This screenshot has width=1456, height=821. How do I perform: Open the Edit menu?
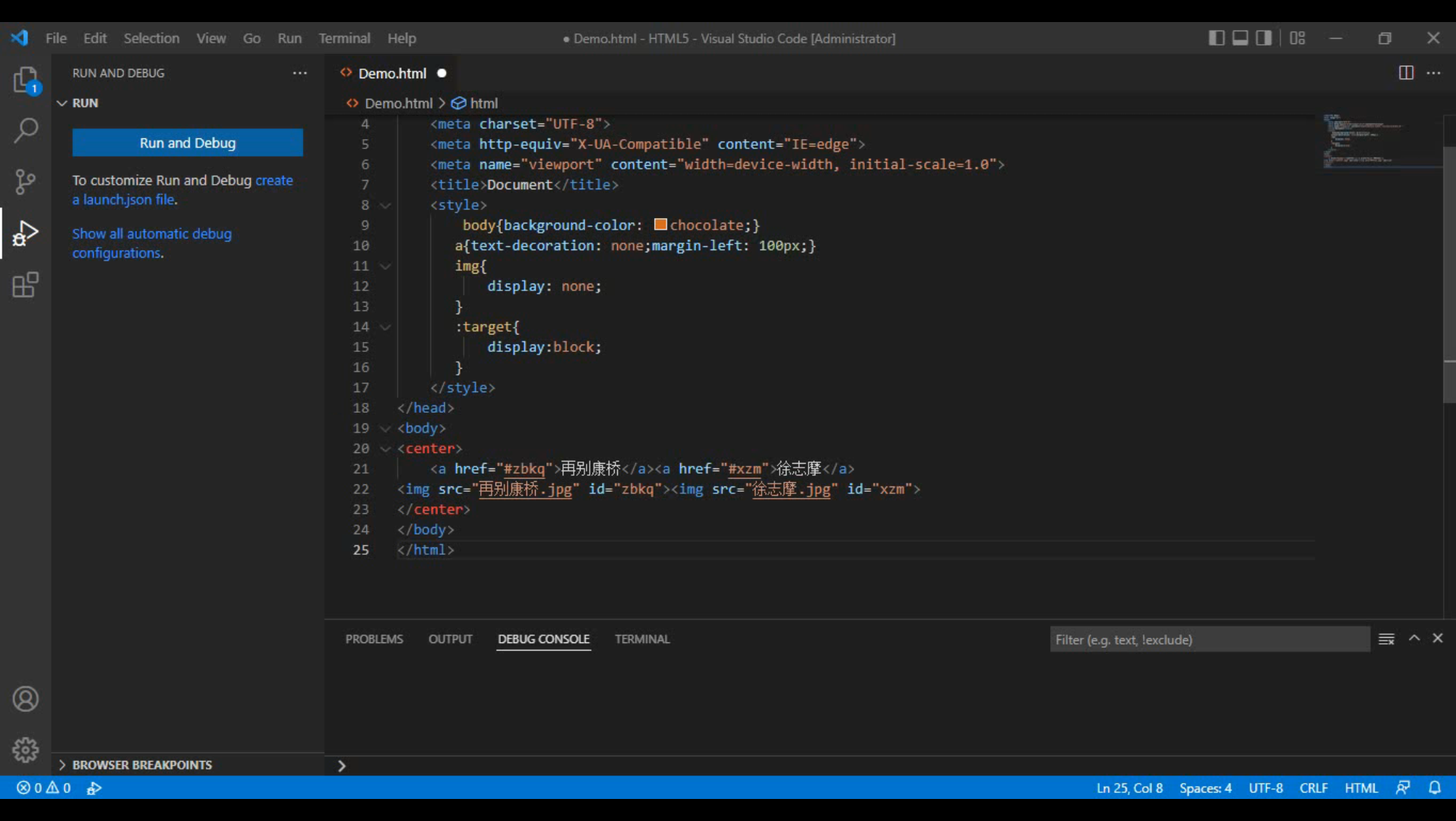tap(95, 38)
